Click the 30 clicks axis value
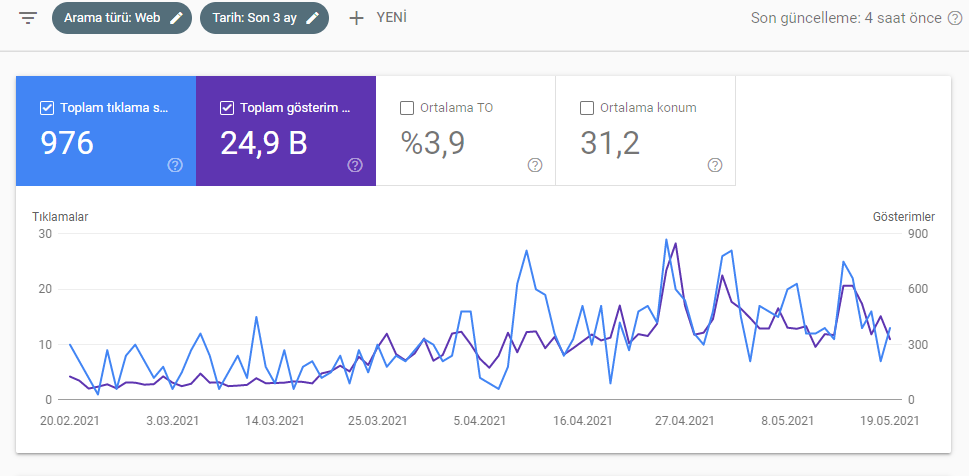This screenshot has width=969, height=476. click(44, 234)
